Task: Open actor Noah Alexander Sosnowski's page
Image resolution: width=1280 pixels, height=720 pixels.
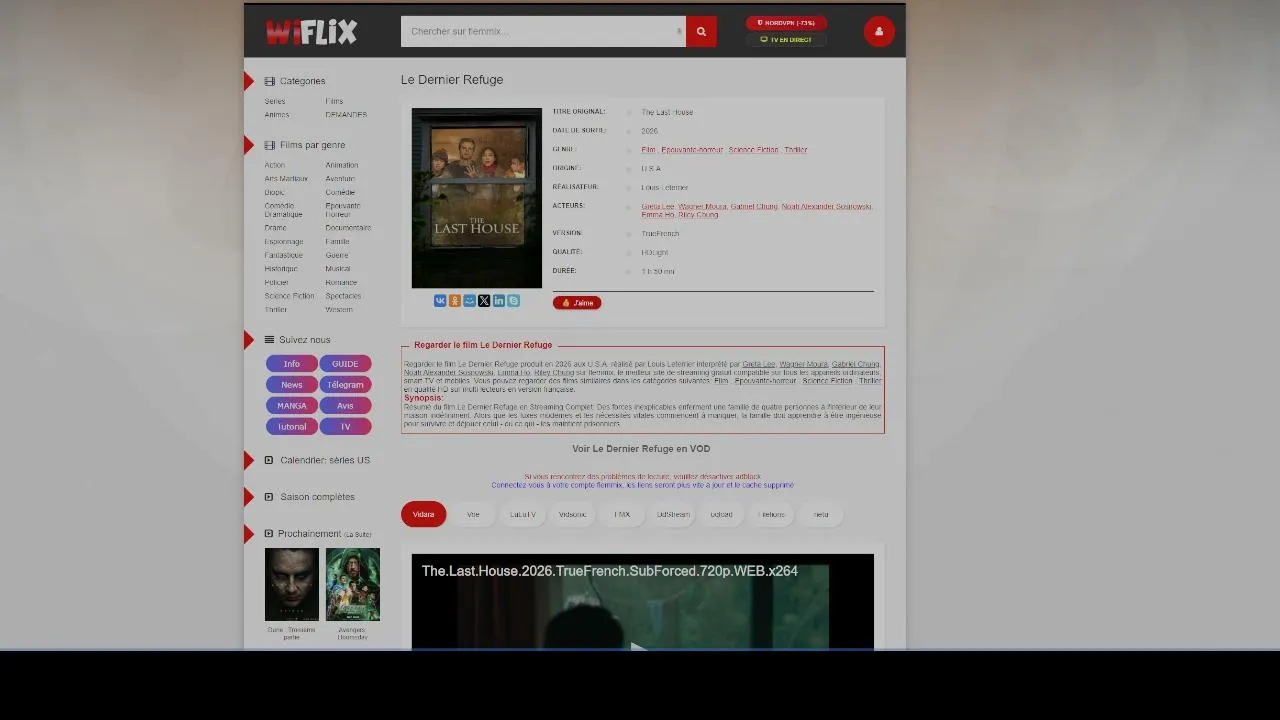Action: pos(827,207)
